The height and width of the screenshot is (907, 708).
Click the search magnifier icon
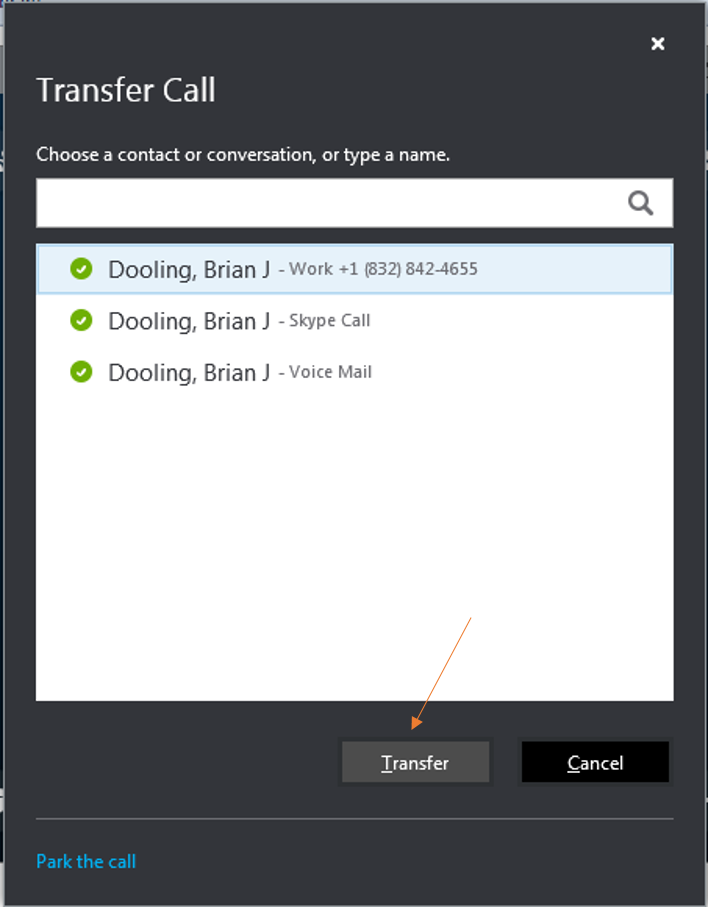(640, 204)
